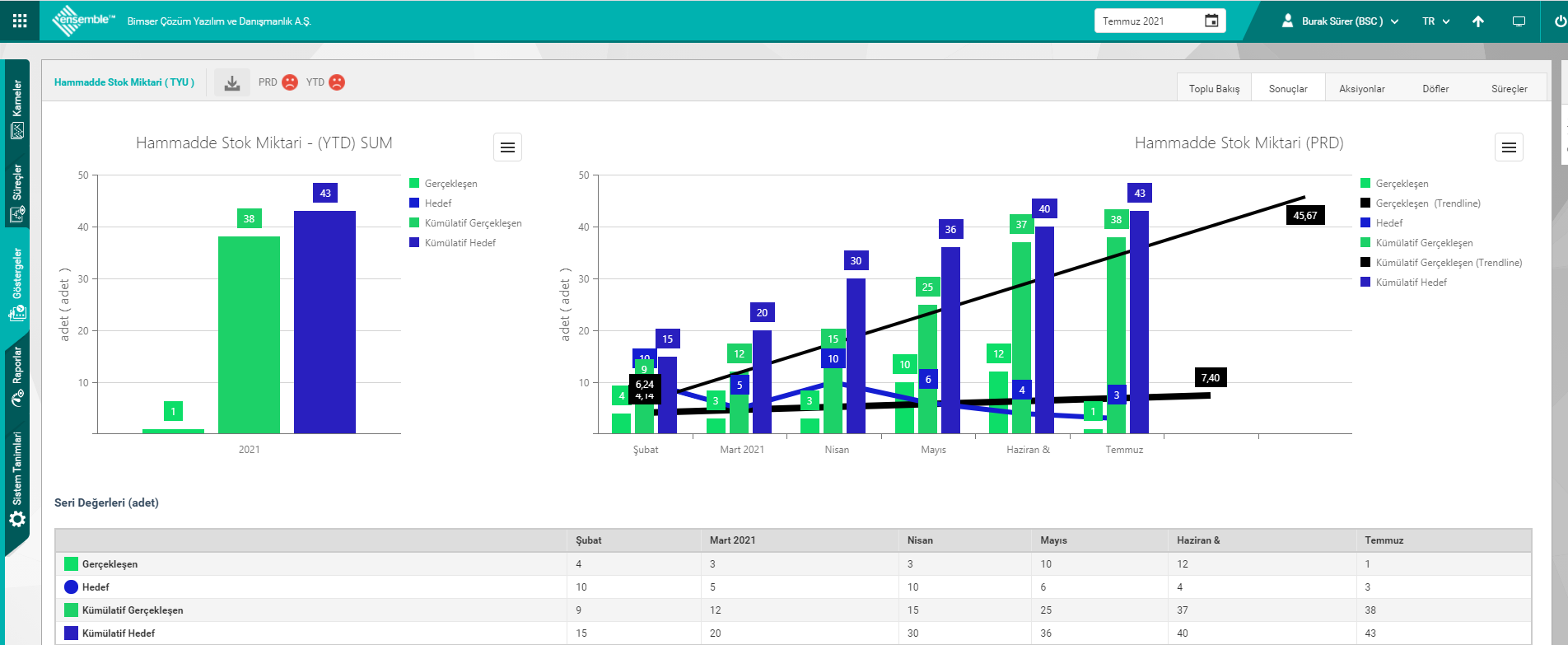Click the green Gerçekleşen swatch in table
The image size is (1568, 645).
(x=71, y=564)
